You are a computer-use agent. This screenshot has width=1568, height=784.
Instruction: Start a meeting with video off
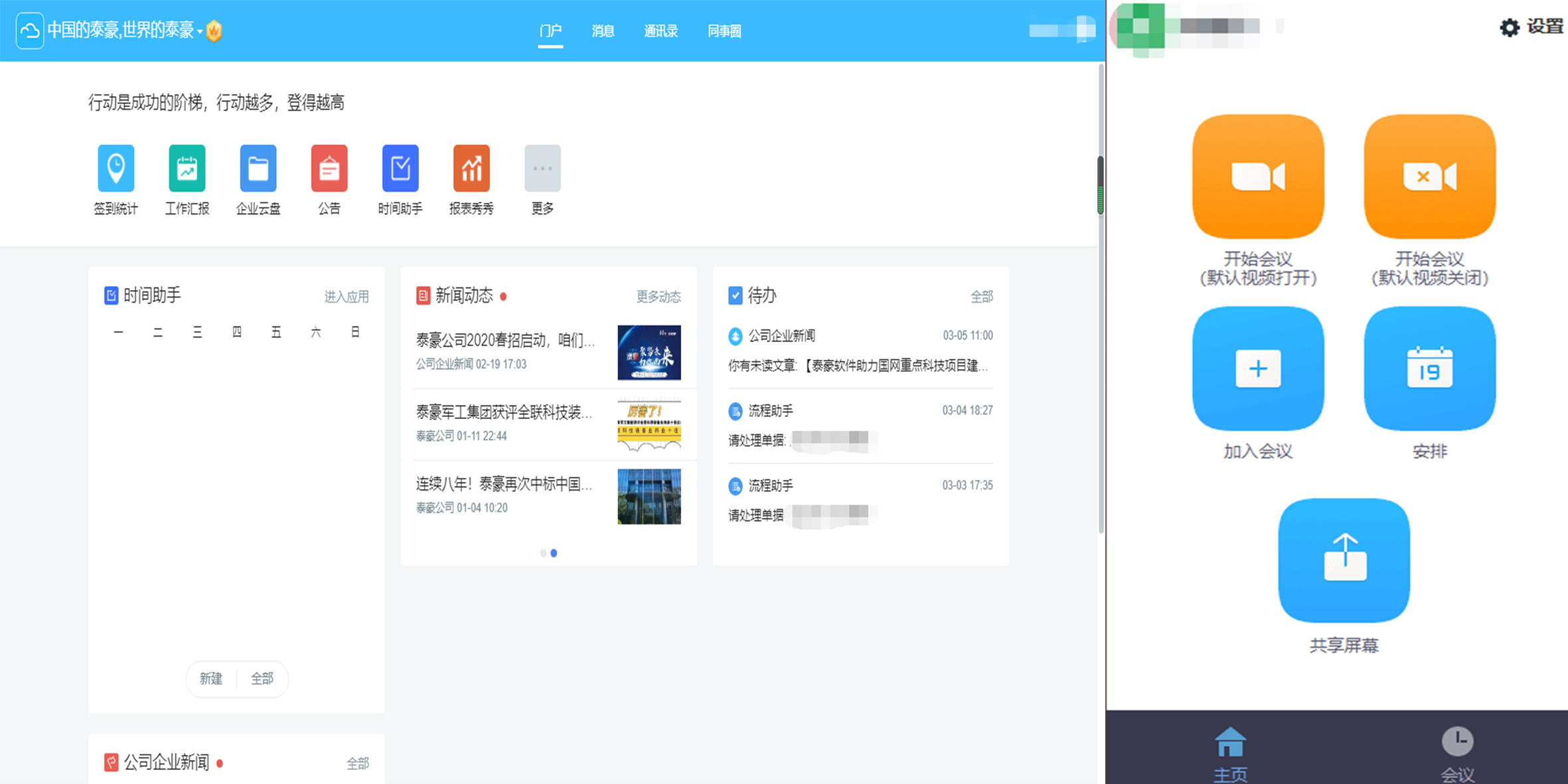coord(1429,178)
